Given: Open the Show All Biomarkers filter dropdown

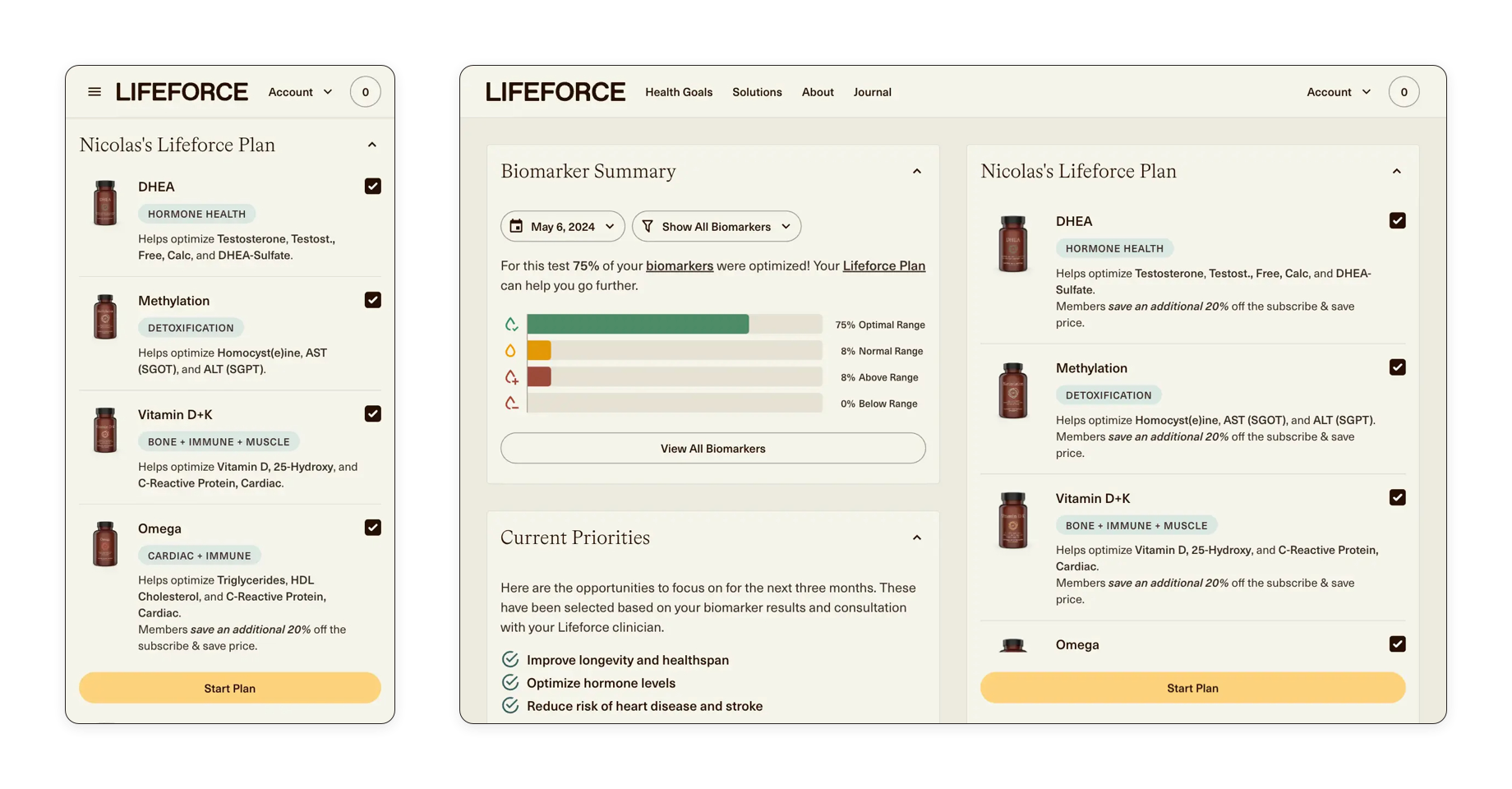Looking at the screenshot, I should (x=717, y=227).
